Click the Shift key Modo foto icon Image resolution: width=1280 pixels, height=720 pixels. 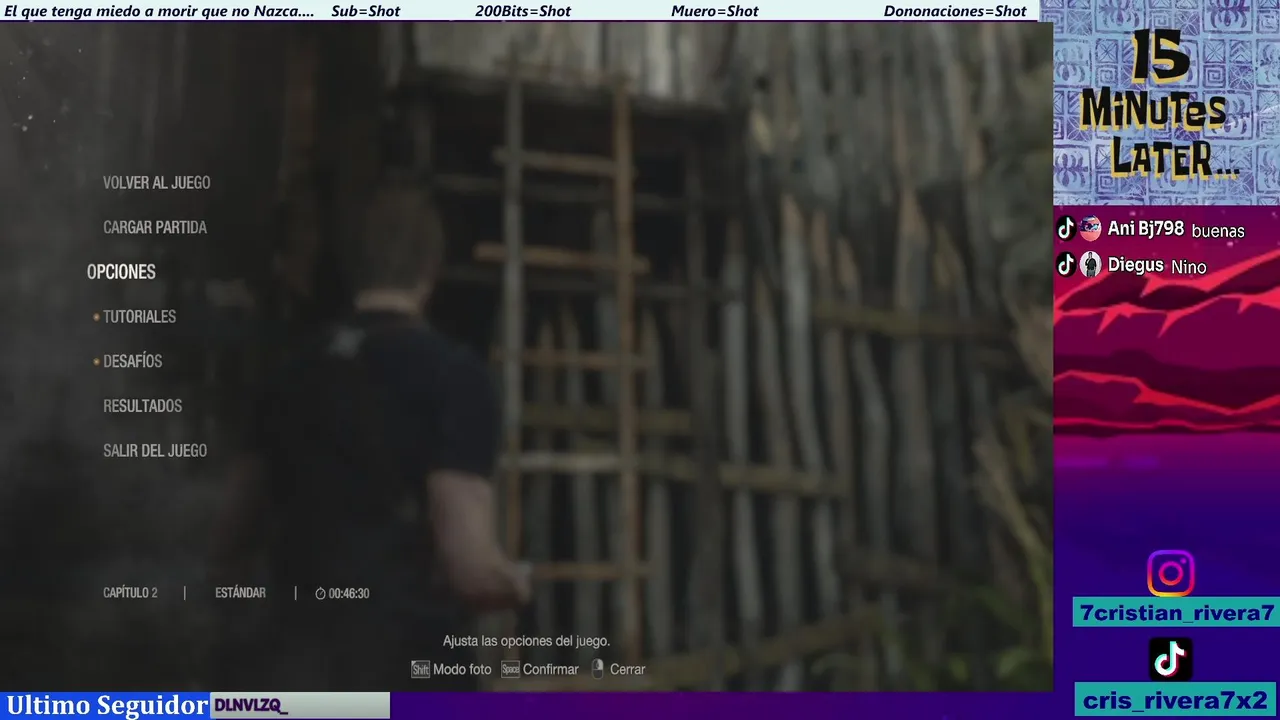tap(420, 669)
